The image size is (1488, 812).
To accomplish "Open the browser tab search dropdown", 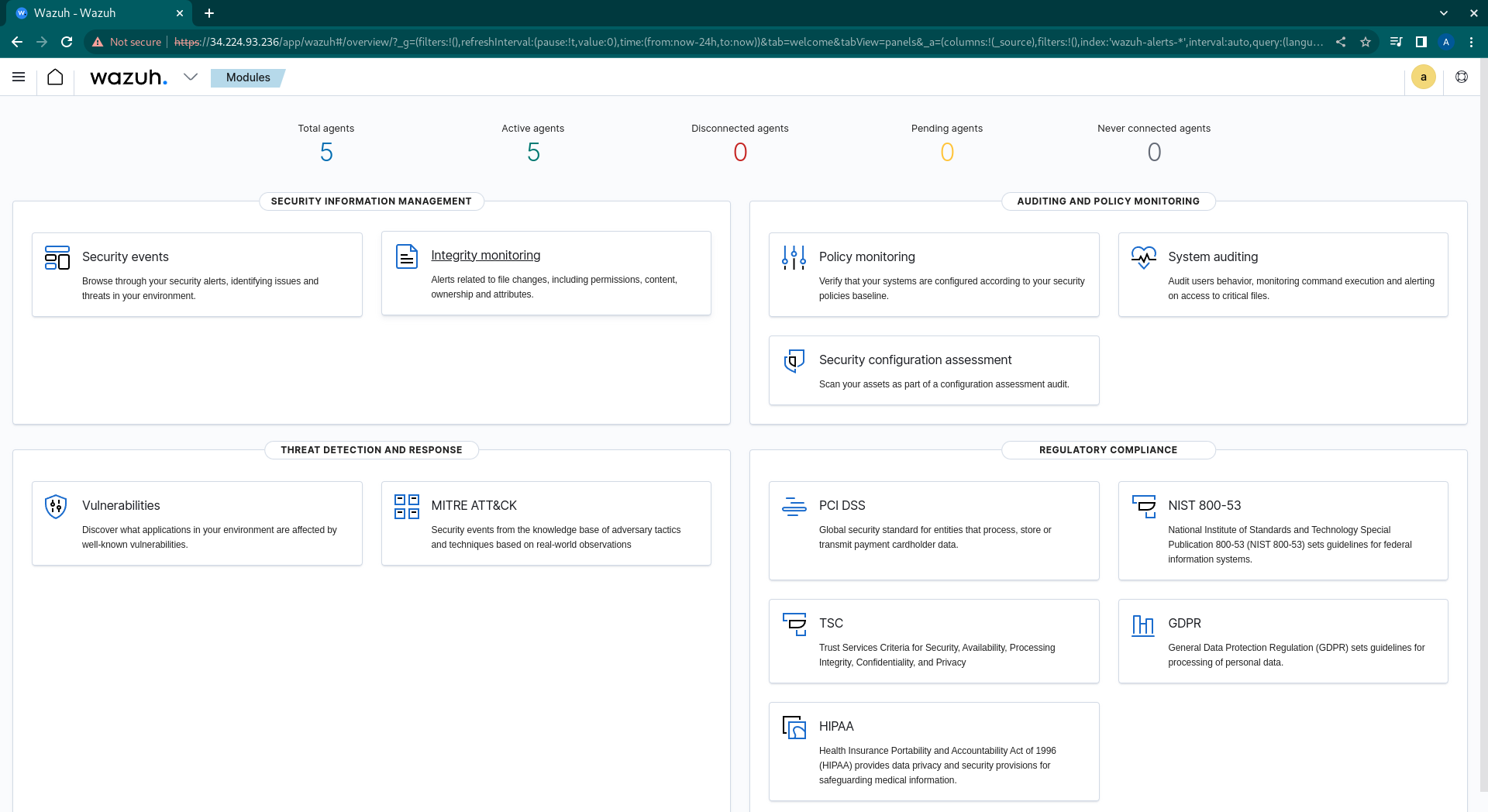I will (1444, 12).
